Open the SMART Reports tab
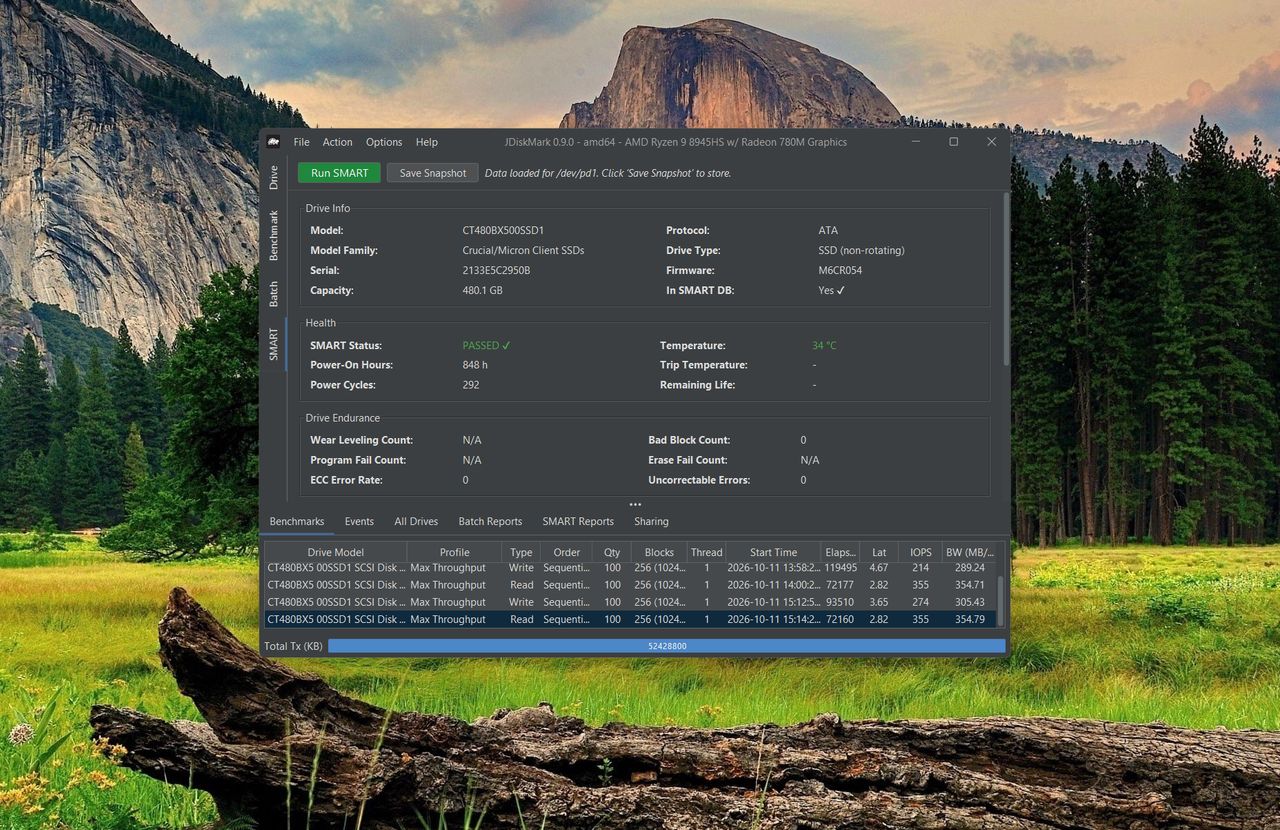Image resolution: width=1280 pixels, height=830 pixels. click(578, 521)
